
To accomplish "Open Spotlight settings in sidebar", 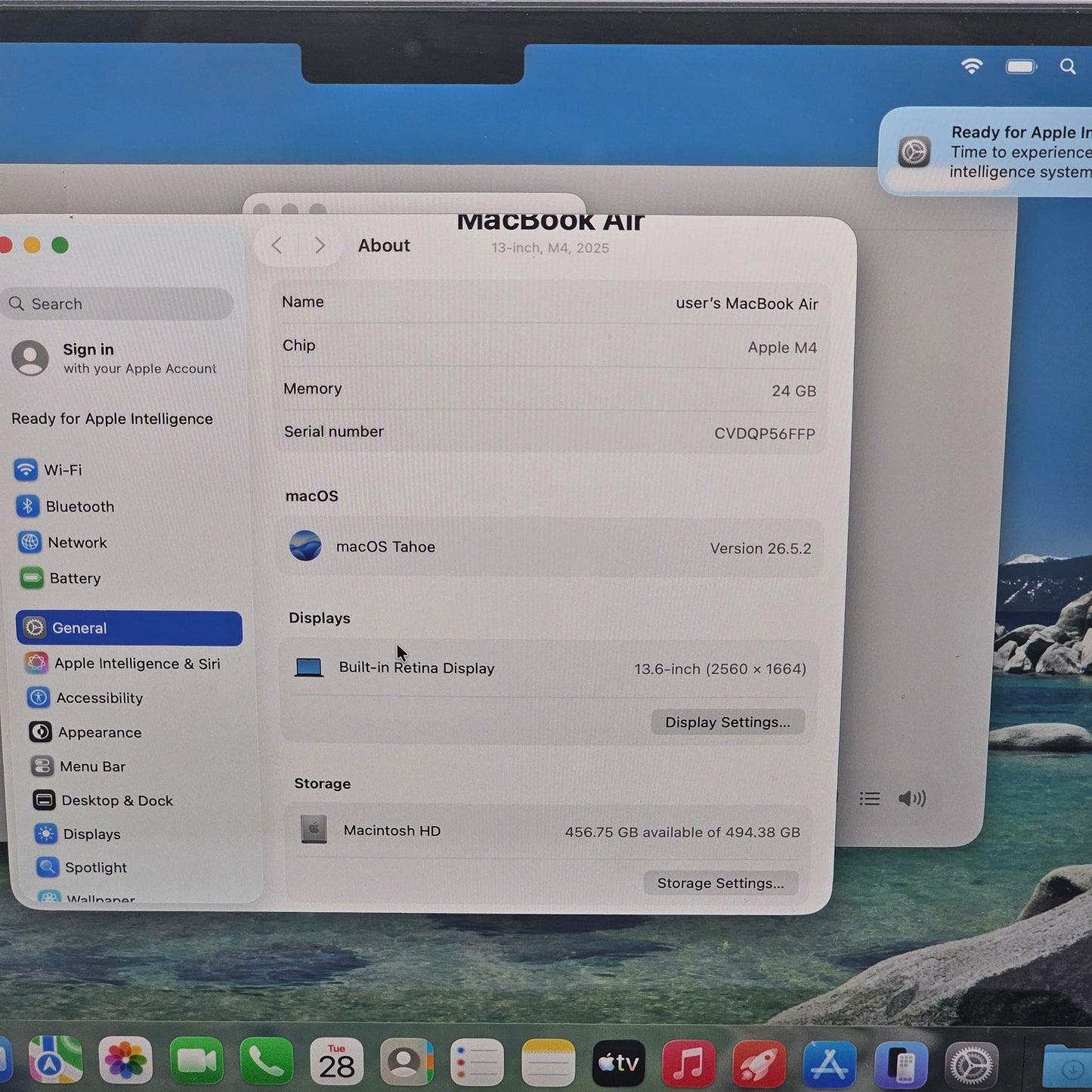I will pos(81,868).
